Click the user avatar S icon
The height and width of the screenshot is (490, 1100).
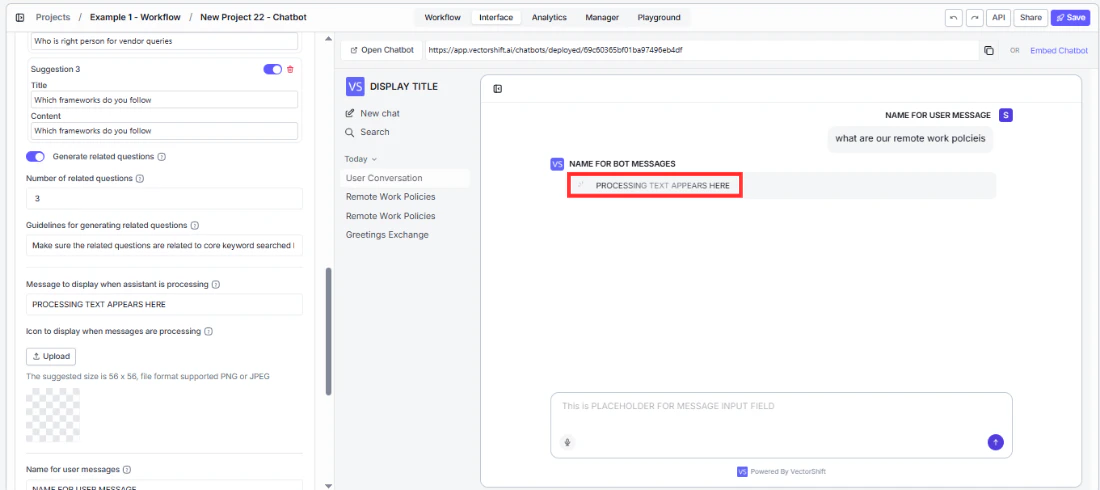(x=1006, y=115)
